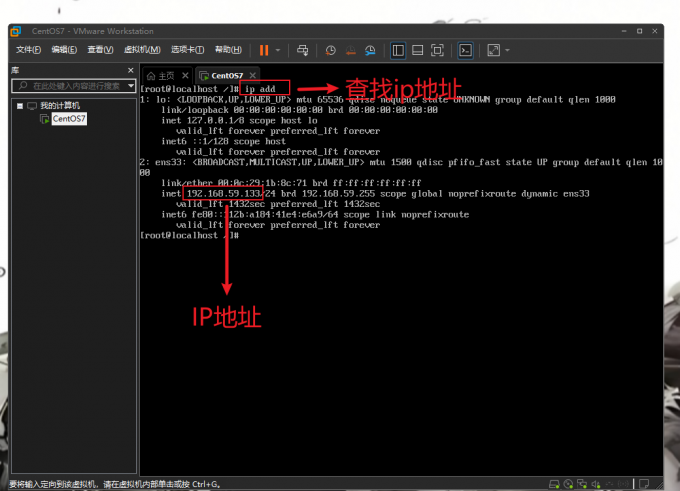
Task: Close the CentOS7 tab
Action: (x=252, y=75)
